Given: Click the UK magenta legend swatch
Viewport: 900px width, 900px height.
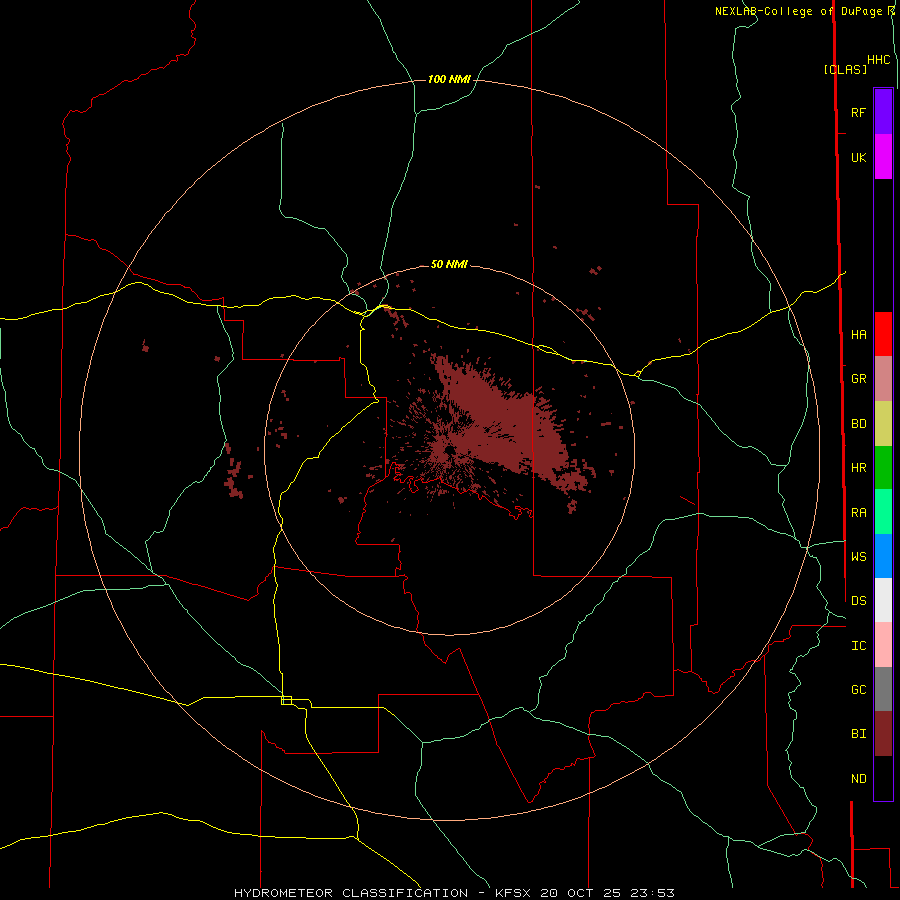Looking at the screenshot, I should (883, 157).
